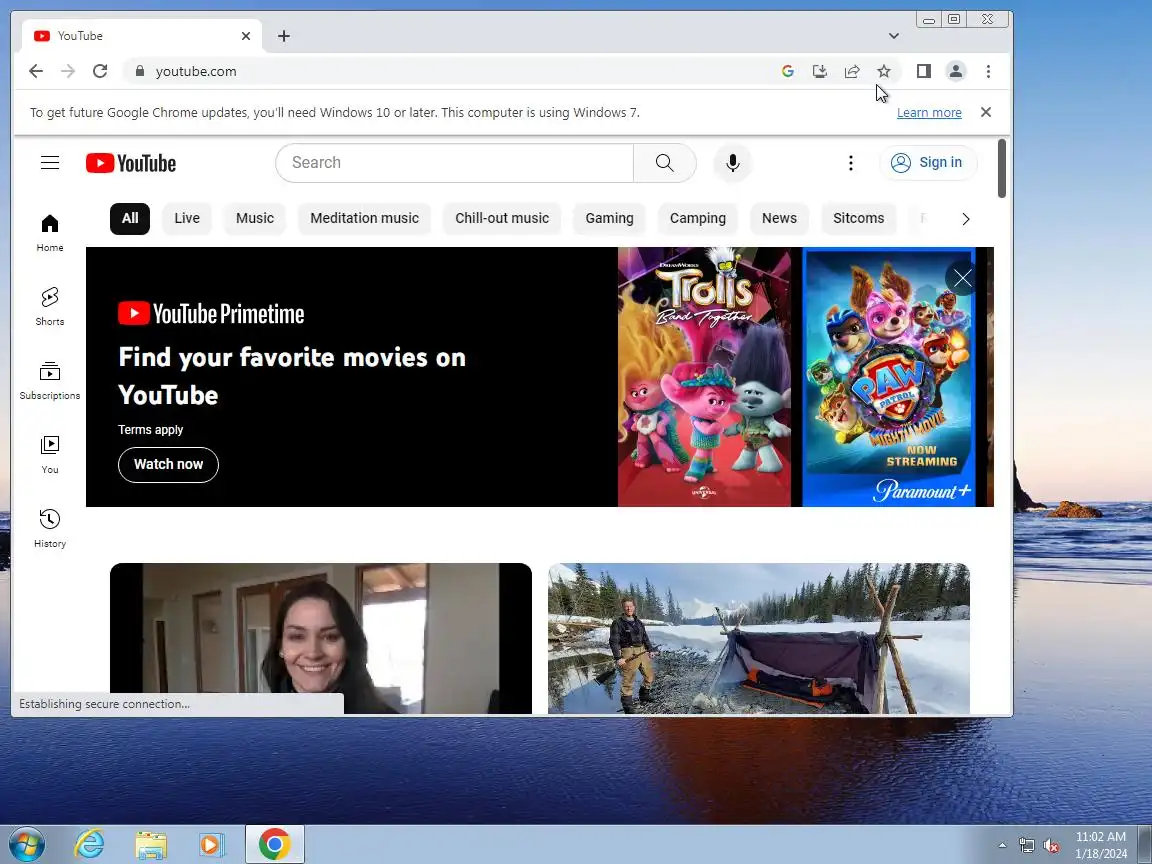Show hidden tray icons arrow
This screenshot has width=1152, height=864.
[1002, 846]
